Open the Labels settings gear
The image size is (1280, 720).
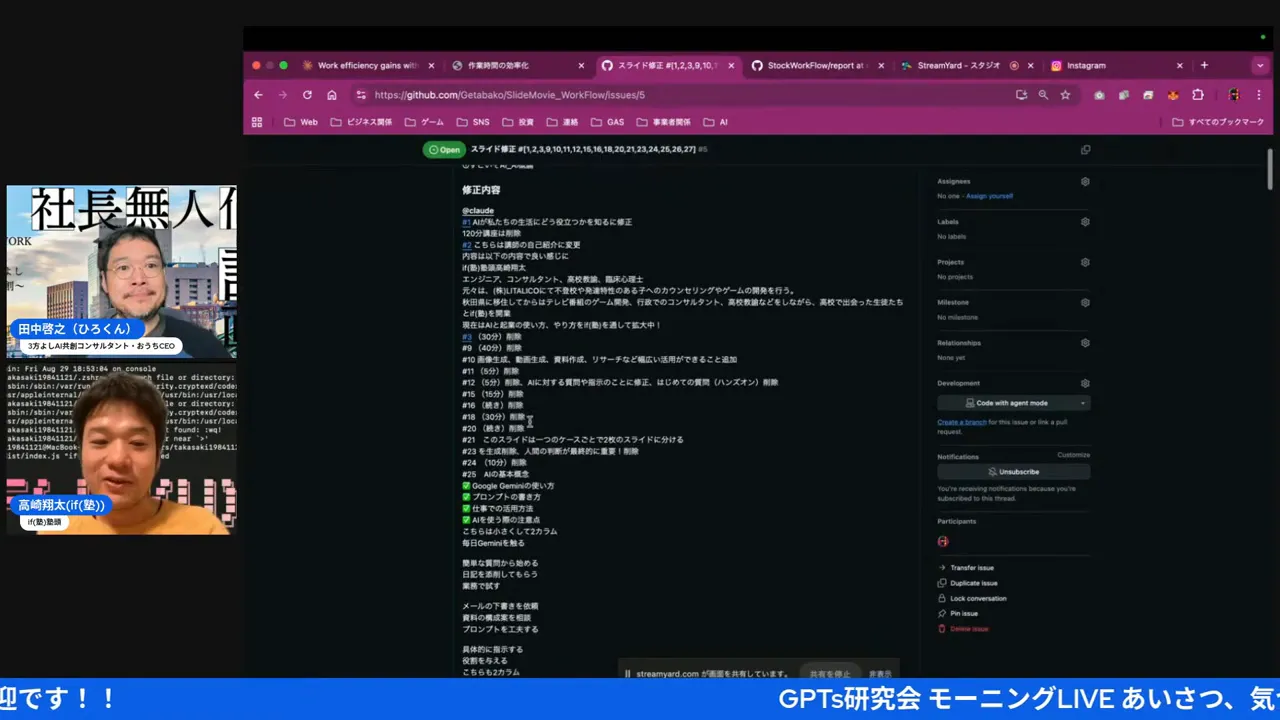(x=1085, y=221)
